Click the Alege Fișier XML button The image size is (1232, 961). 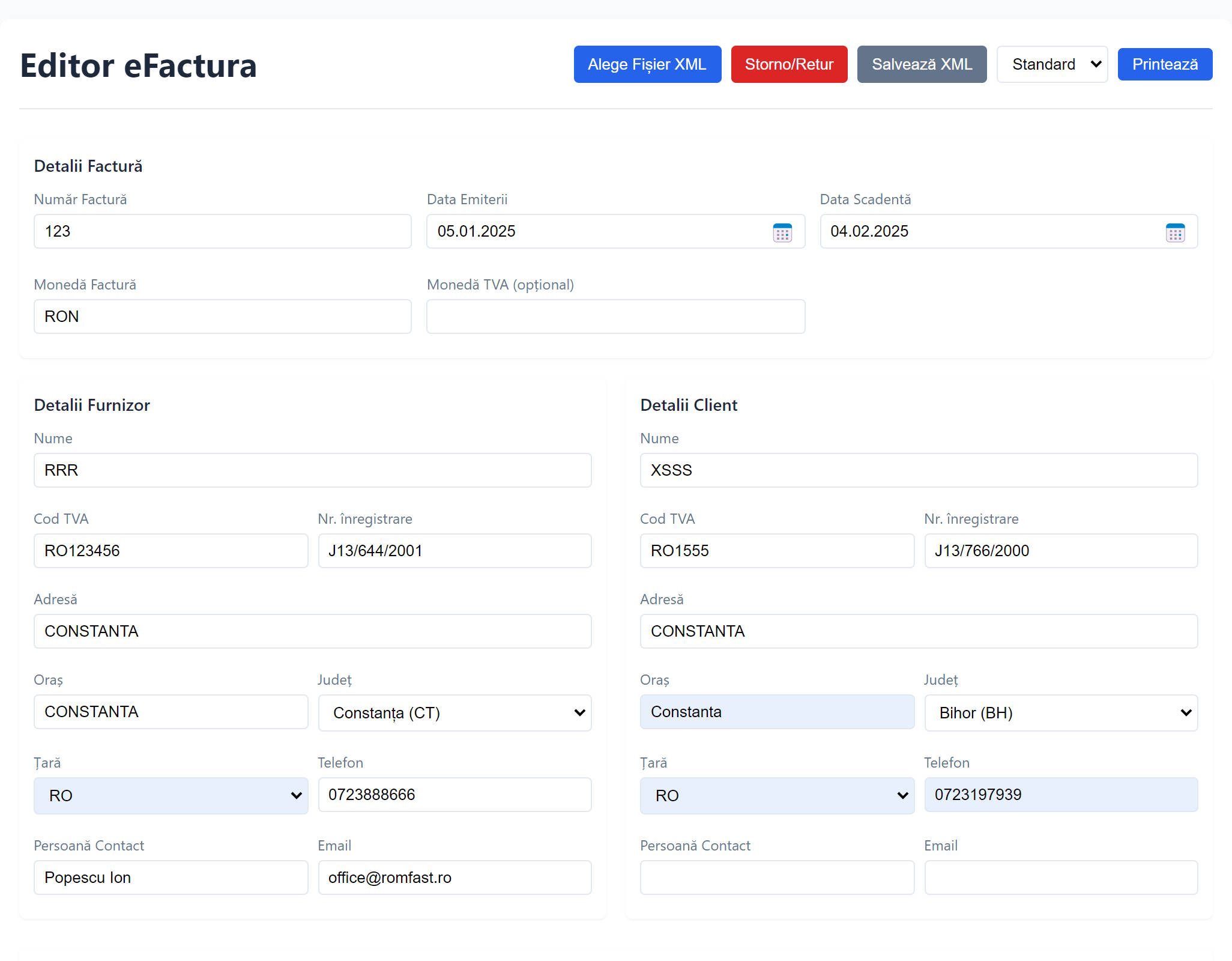[647, 64]
